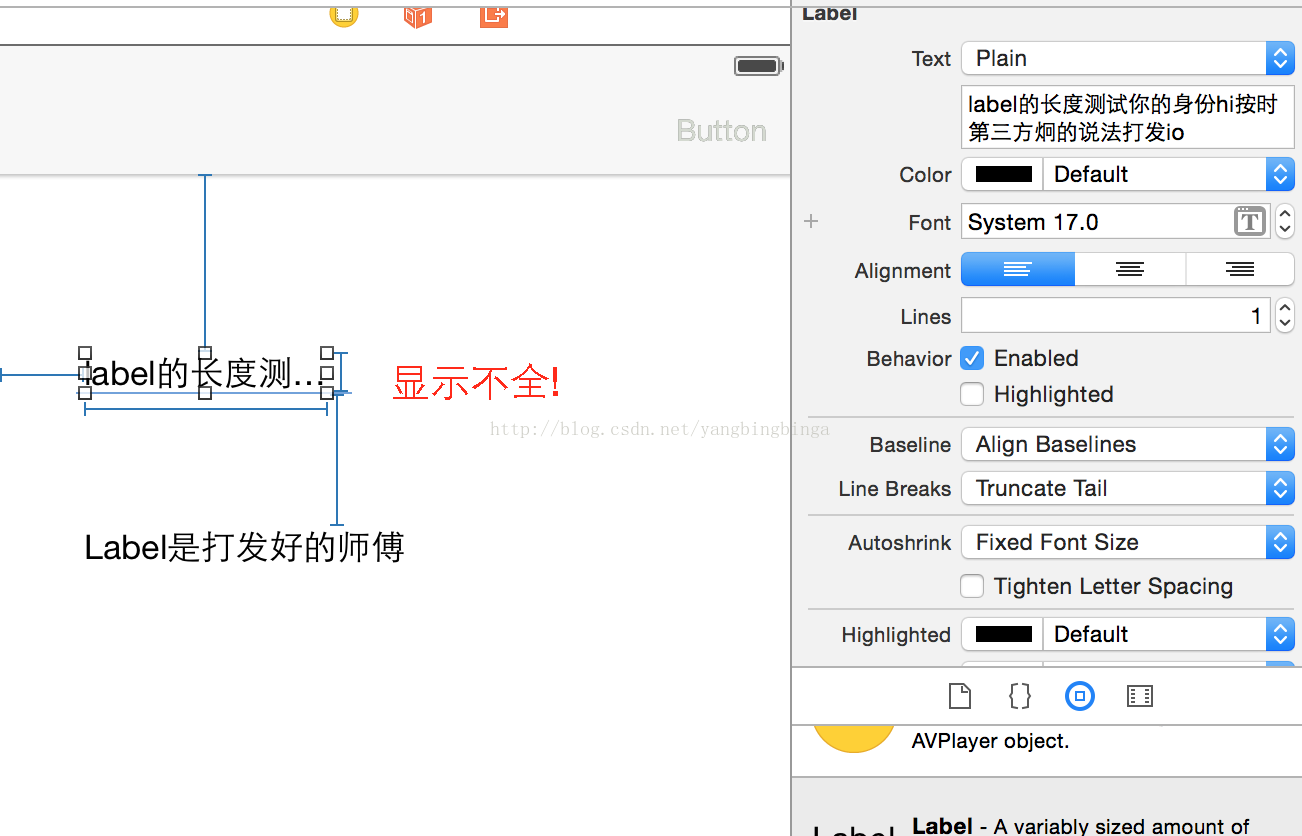The width and height of the screenshot is (1302, 836).
Task: Open the File Template library icon
Action: click(x=960, y=696)
